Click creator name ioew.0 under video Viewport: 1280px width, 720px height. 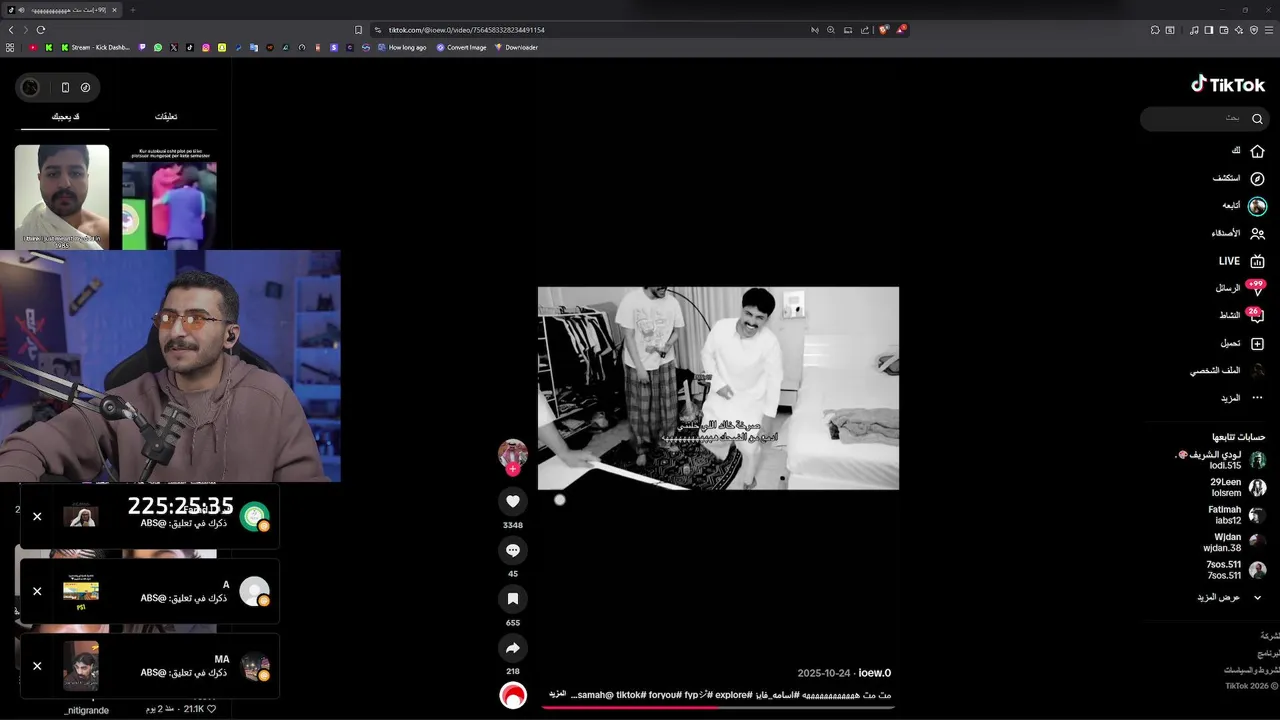pyautogui.click(x=875, y=673)
